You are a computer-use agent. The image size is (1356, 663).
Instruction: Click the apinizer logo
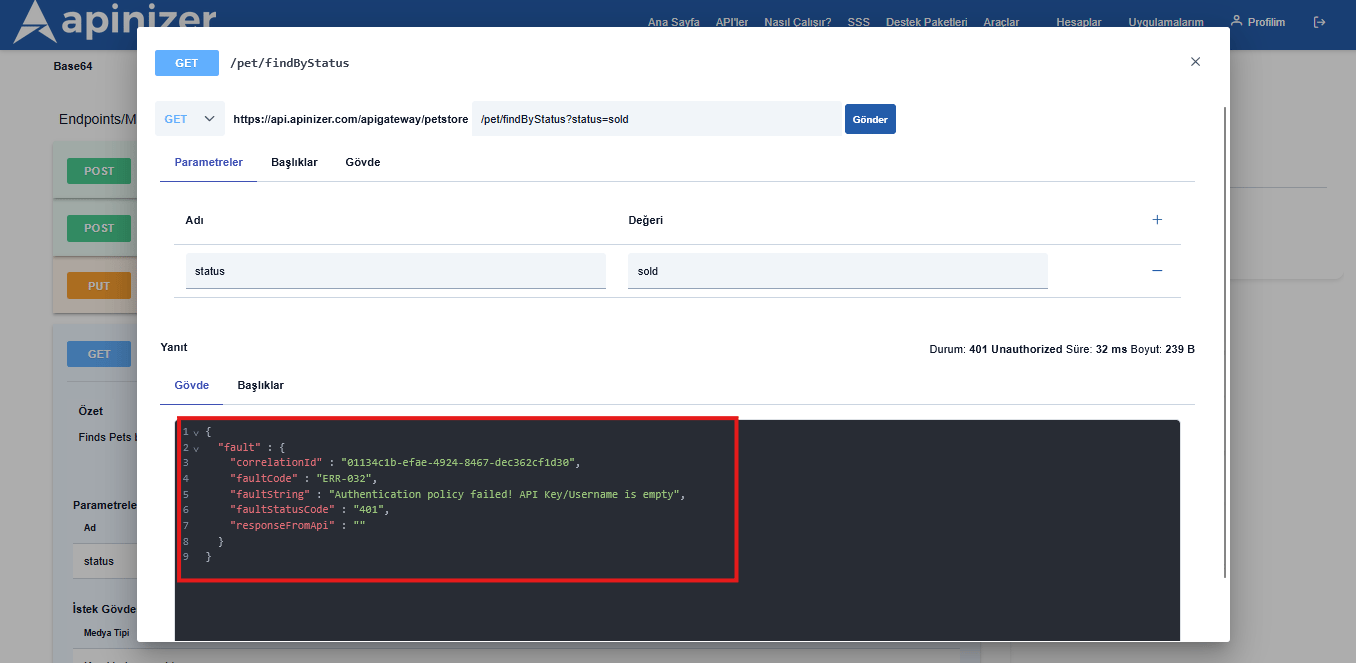[x=114, y=21]
